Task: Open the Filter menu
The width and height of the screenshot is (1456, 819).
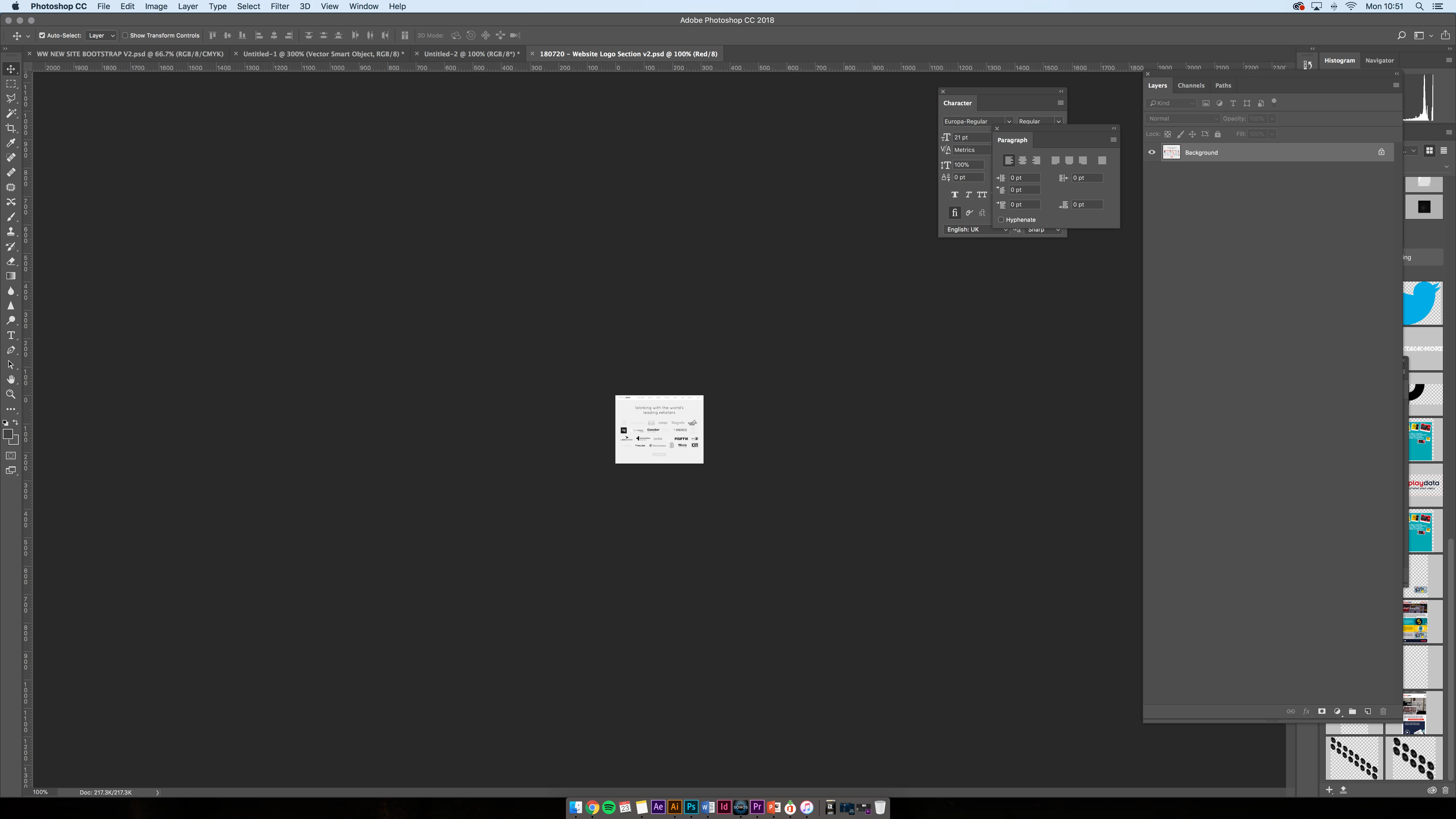Action: 279,6
